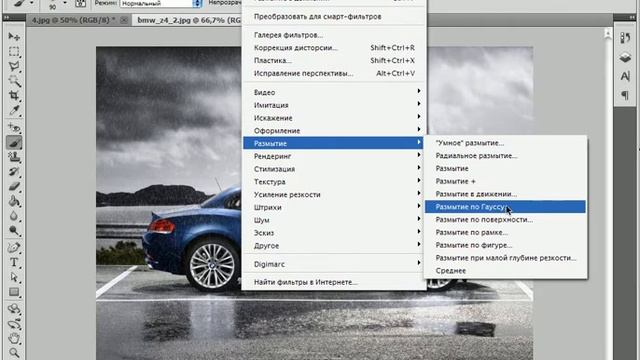Choose Размытие в движении filter
The width and height of the screenshot is (640, 360).
[x=505, y=194]
